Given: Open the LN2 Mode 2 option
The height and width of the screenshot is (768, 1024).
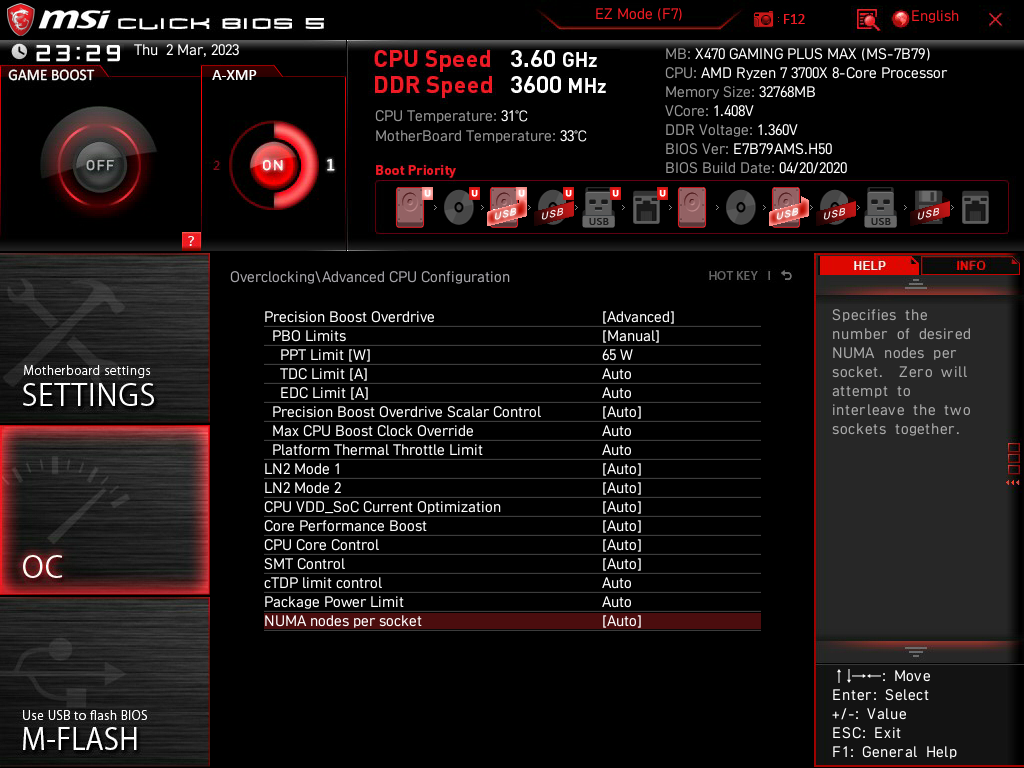Looking at the screenshot, I should coord(512,488).
